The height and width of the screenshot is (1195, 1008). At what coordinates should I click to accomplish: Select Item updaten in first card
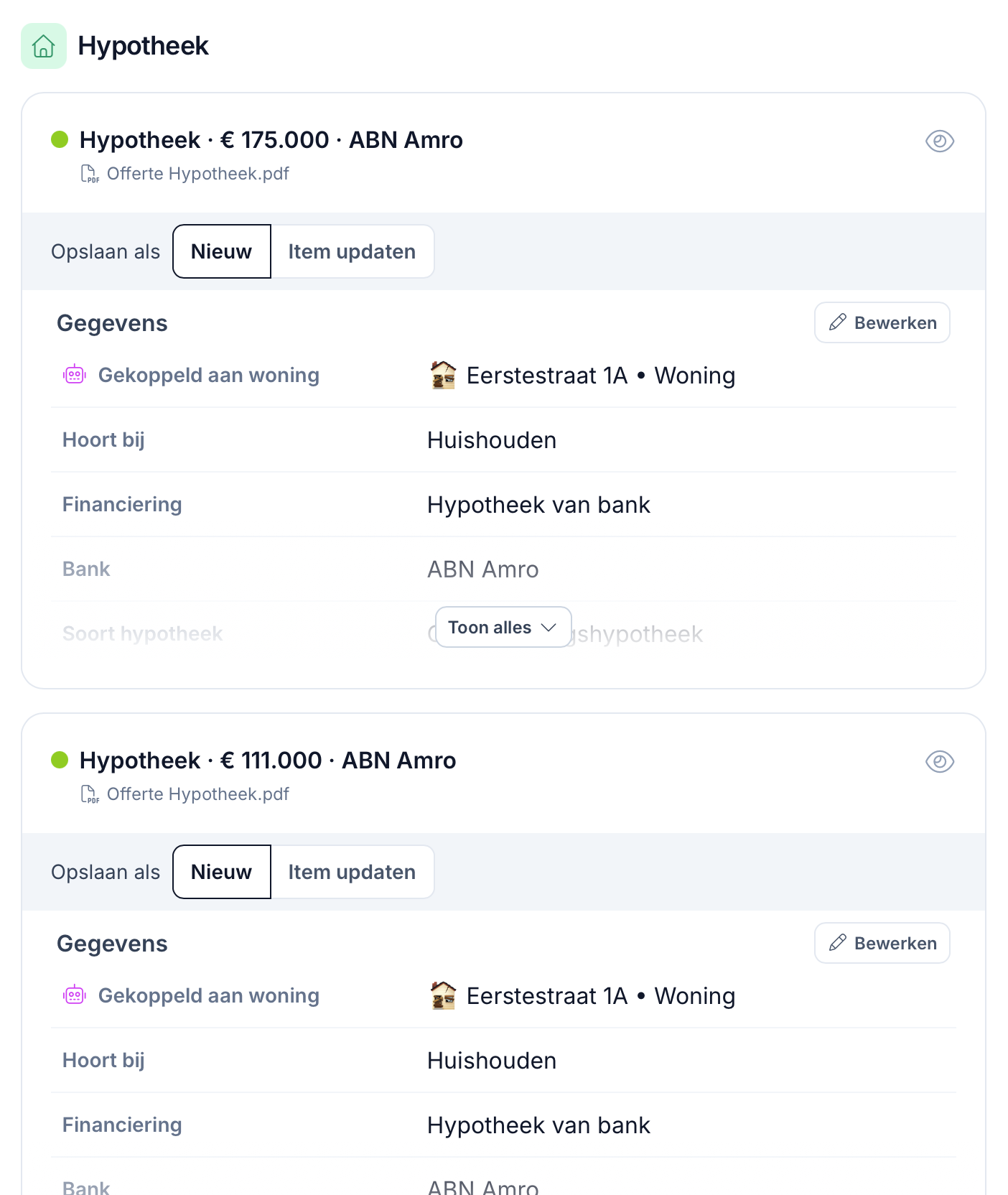[352, 251]
